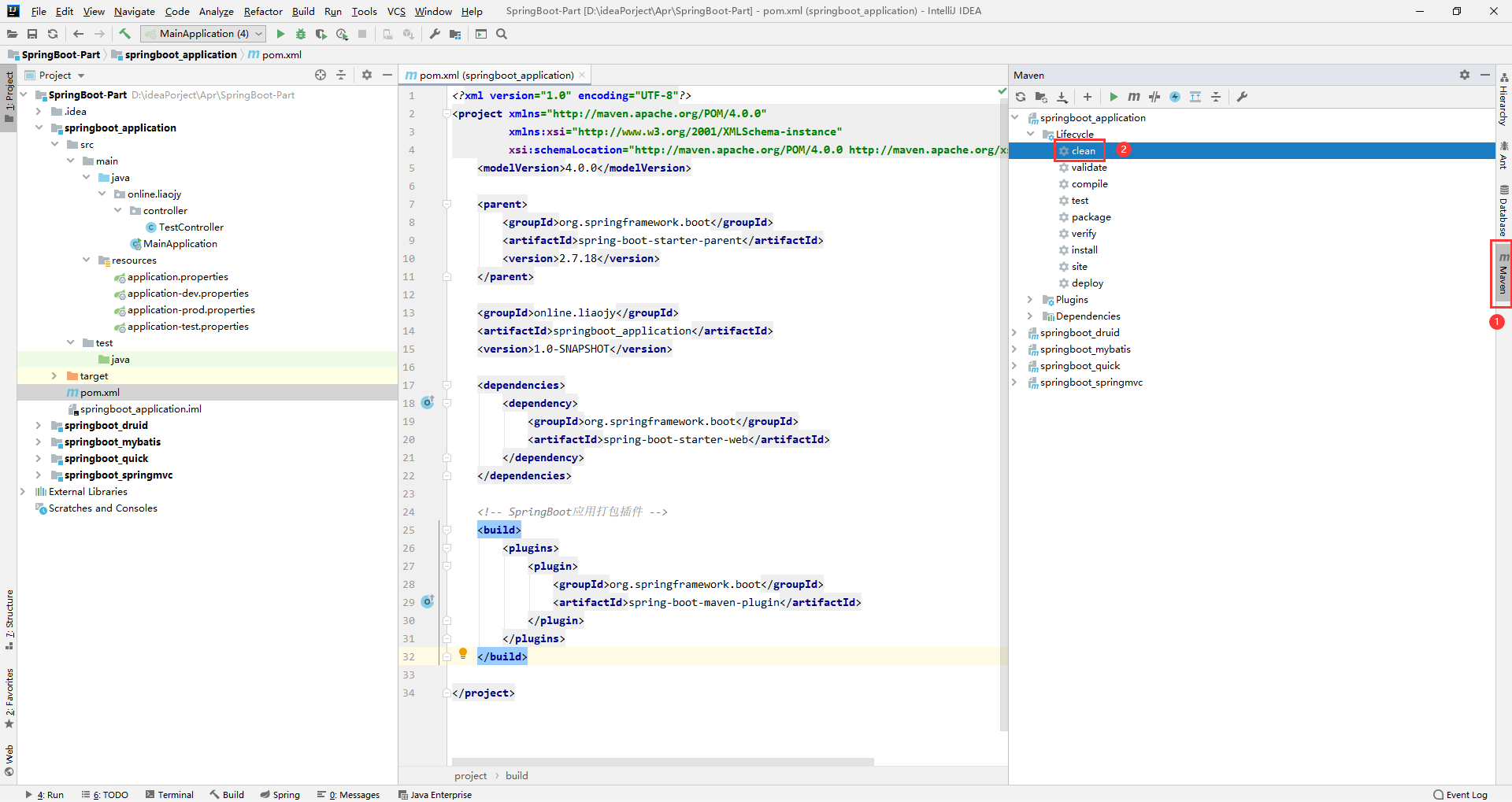The image size is (1512, 802).
Task: Expand the target folder in Project tree
Action: click(54, 376)
